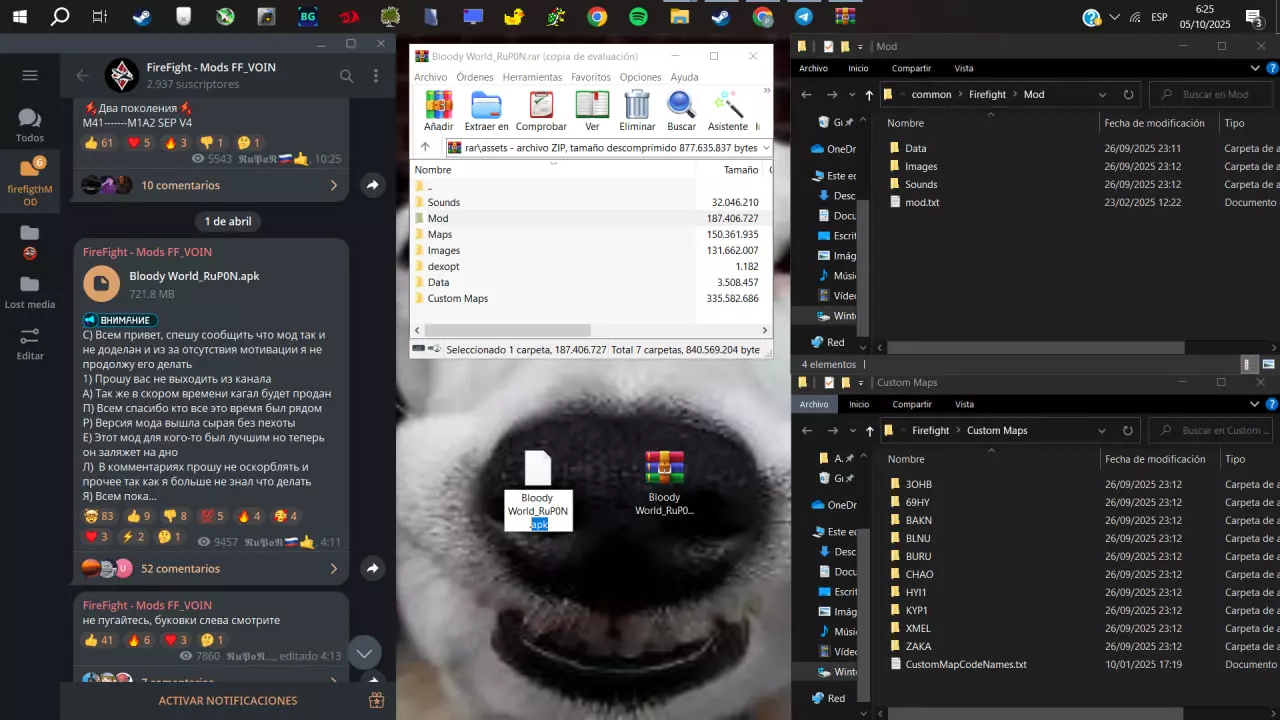Expand the ribbon in Mod Explorer window
This screenshot has width=1280, height=720.
pyautogui.click(x=1256, y=68)
